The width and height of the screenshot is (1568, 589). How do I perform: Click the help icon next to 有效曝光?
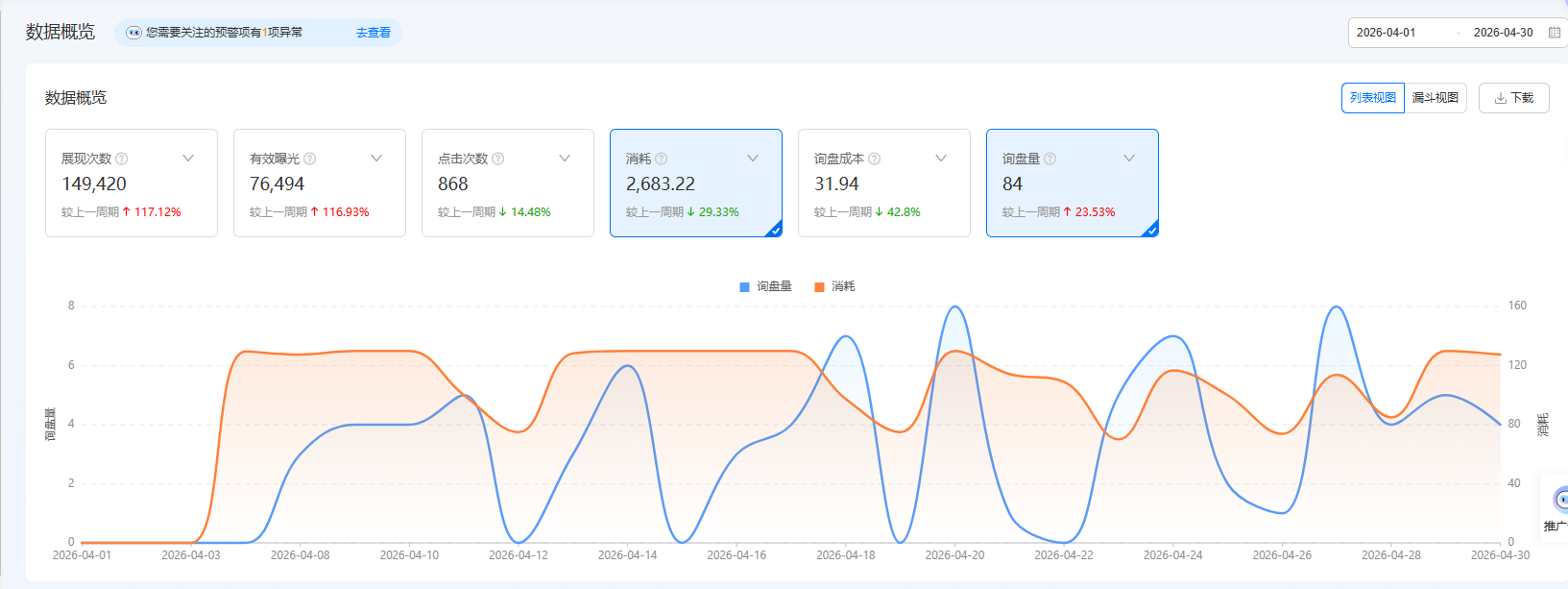pyautogui.click(x=310, y=159)
